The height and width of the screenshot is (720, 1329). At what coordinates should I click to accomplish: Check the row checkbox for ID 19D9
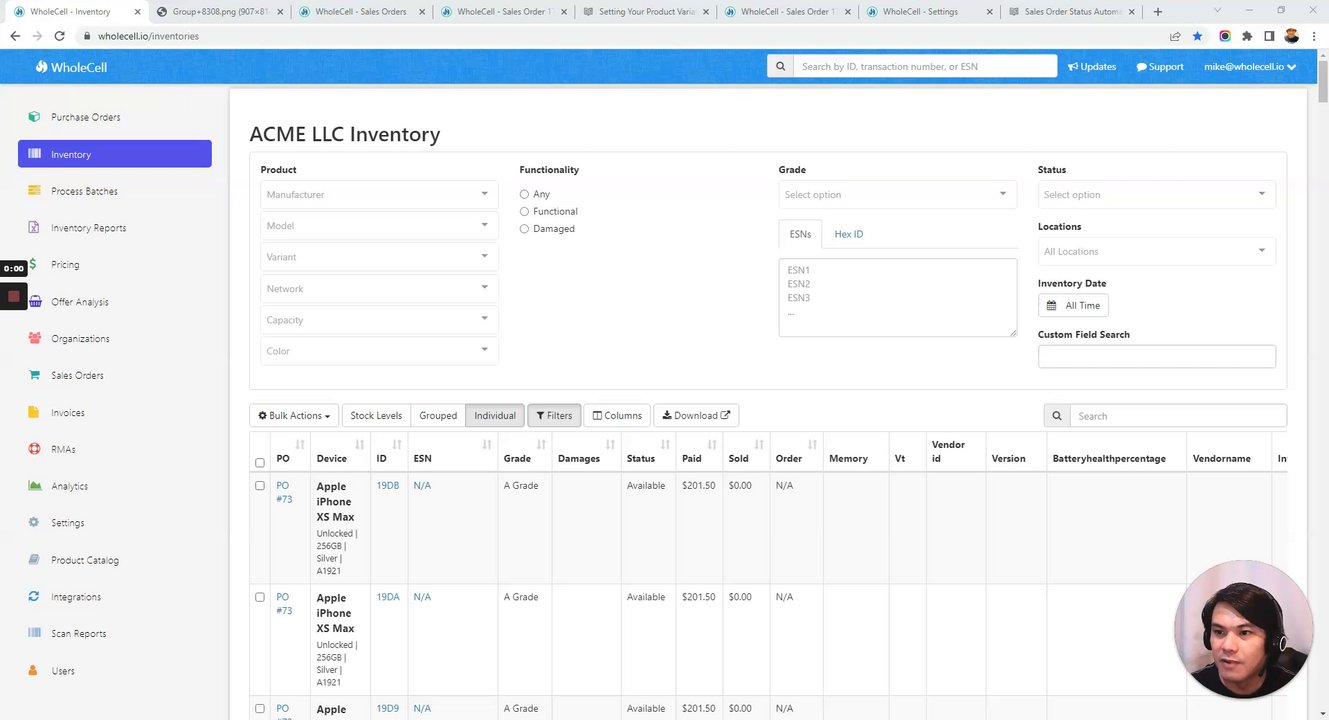pyautogui.click(x=260, y=709)
